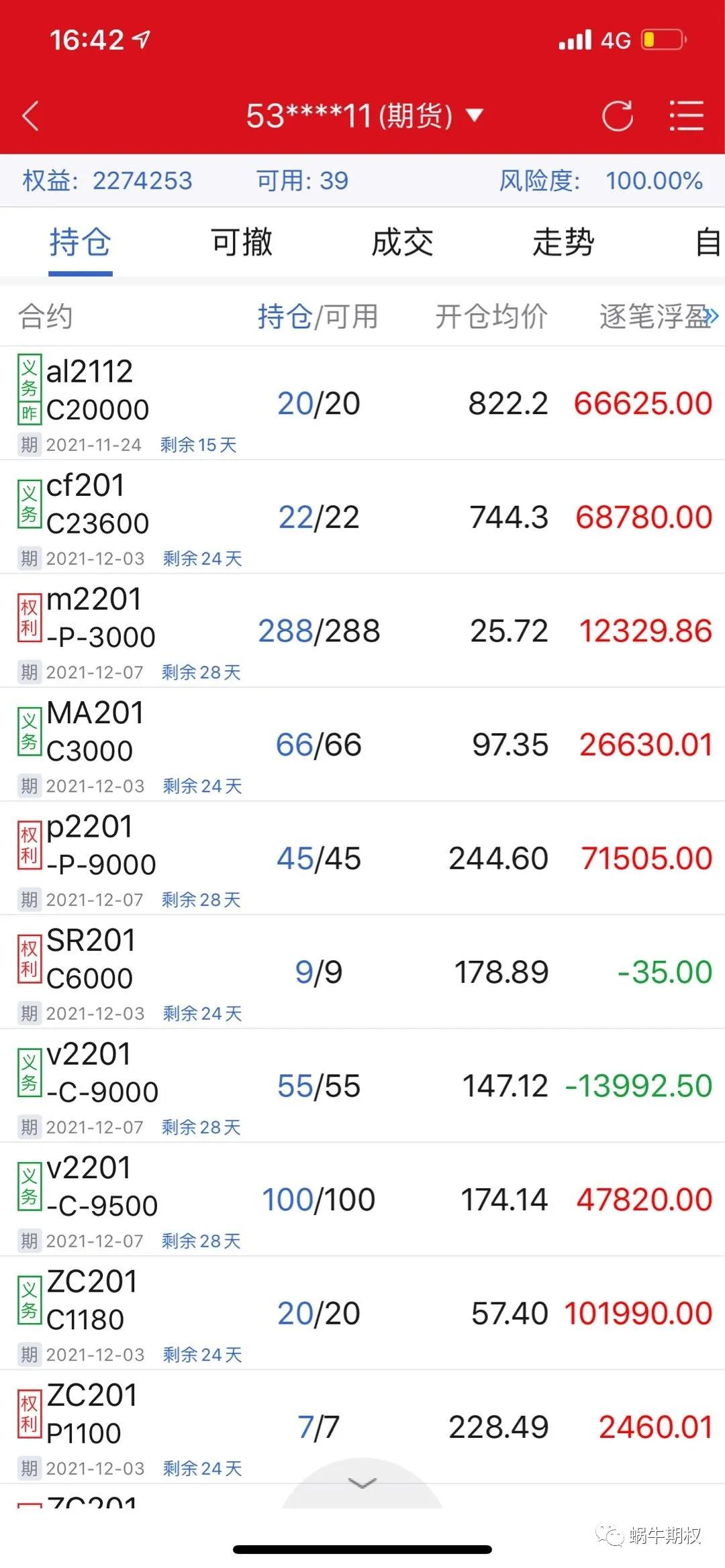Expand more columns with double chevron
Screen dimensions: 725x1568
click(712, 317)
